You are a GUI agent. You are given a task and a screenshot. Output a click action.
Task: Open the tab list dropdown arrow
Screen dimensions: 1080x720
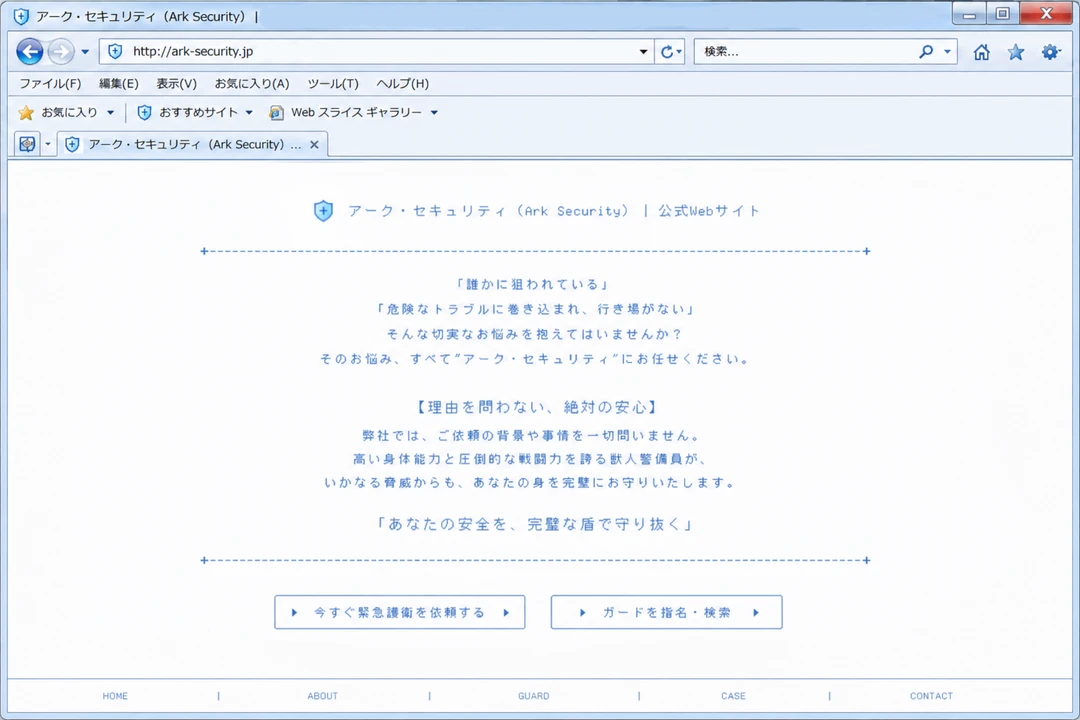tap(48, 144)
